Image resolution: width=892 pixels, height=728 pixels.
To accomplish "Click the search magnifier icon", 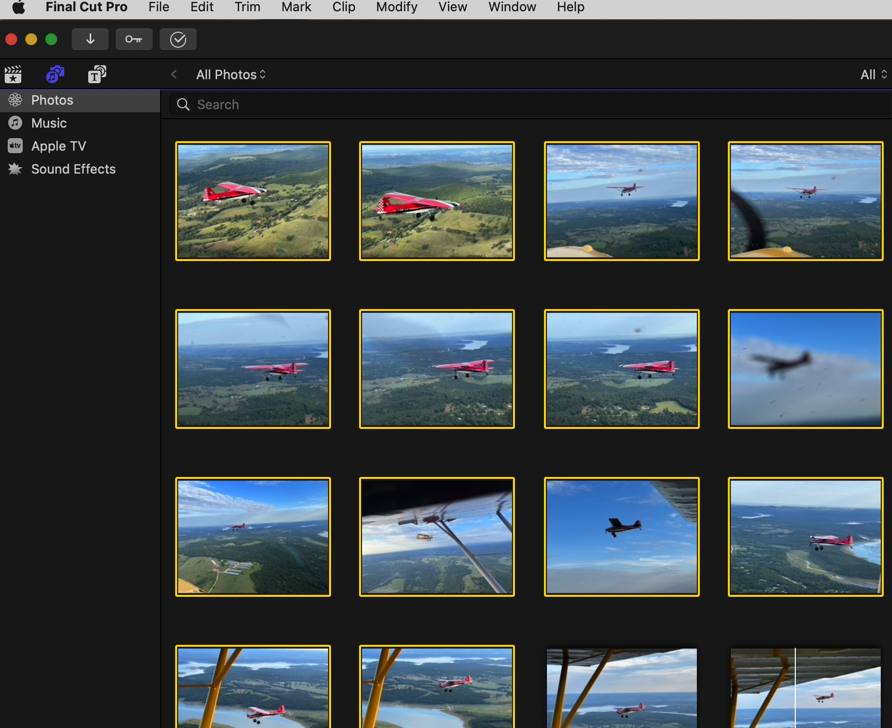I will pyautogui.click(x=183, y=105).
